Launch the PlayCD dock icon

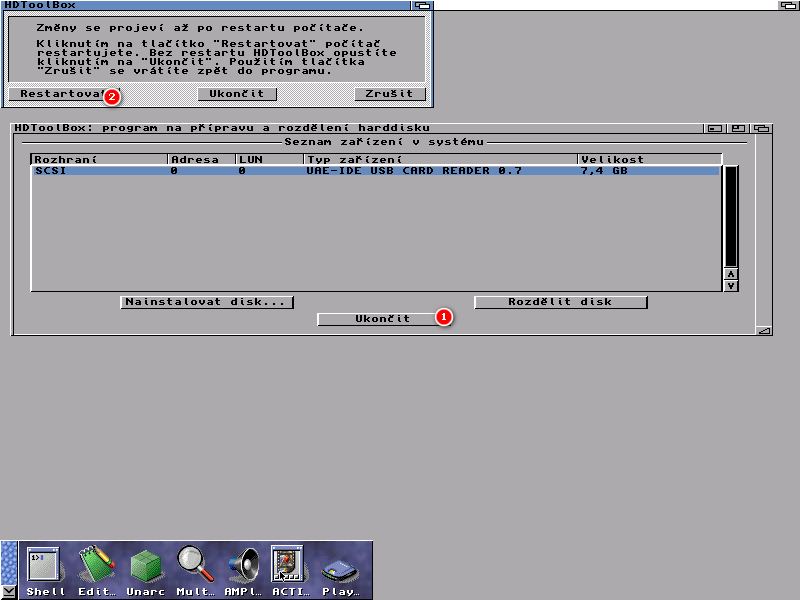pyautogui.click(x=340, y=570)
